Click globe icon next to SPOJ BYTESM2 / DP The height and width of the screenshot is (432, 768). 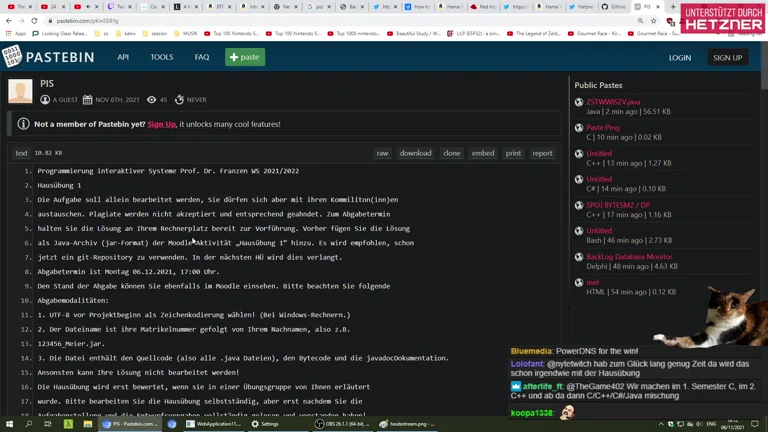pyautogui.click(x=579, y=205)
